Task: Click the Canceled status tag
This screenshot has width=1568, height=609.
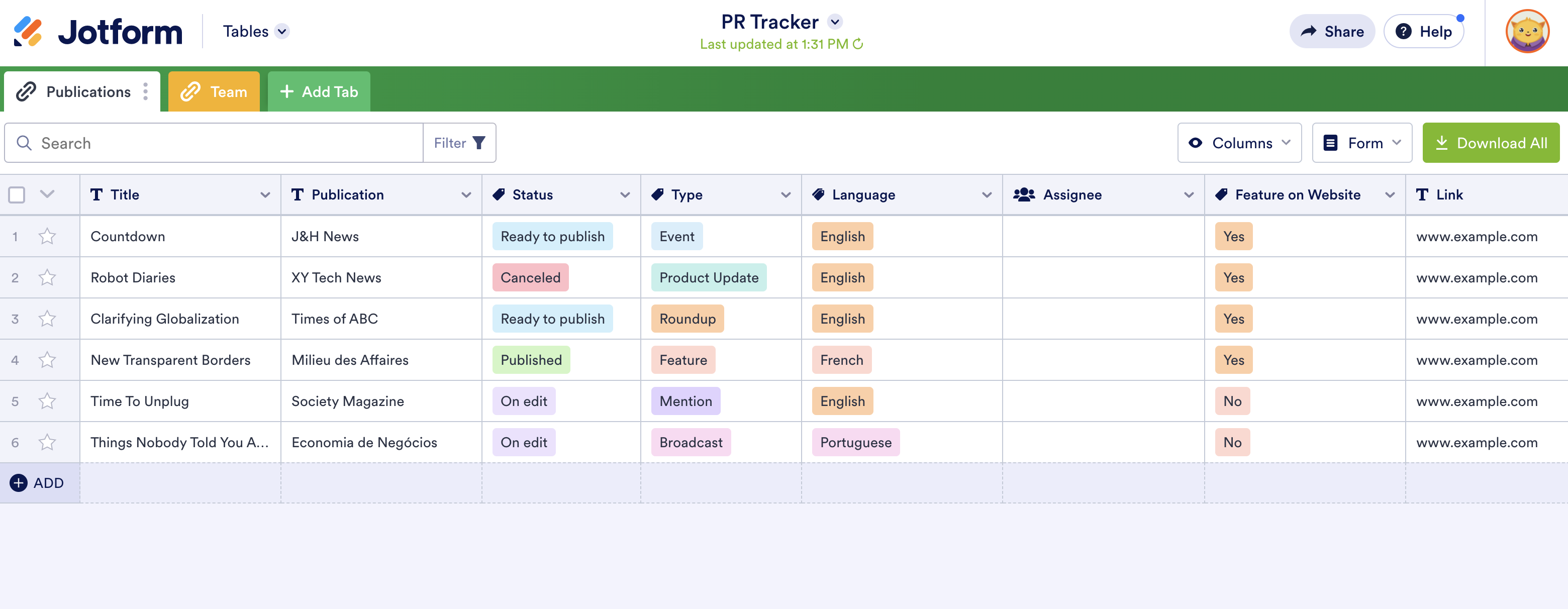Action: [x=530, y=277]
